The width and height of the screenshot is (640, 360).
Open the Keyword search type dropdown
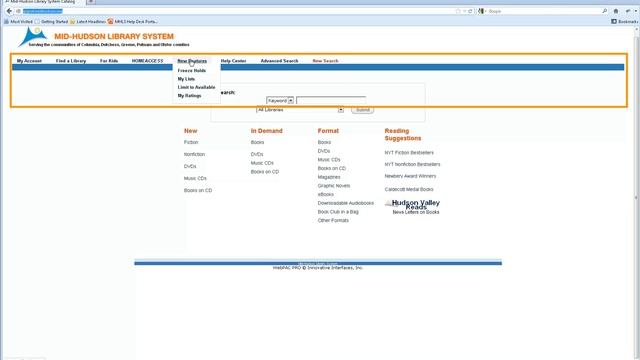(280, 100)
